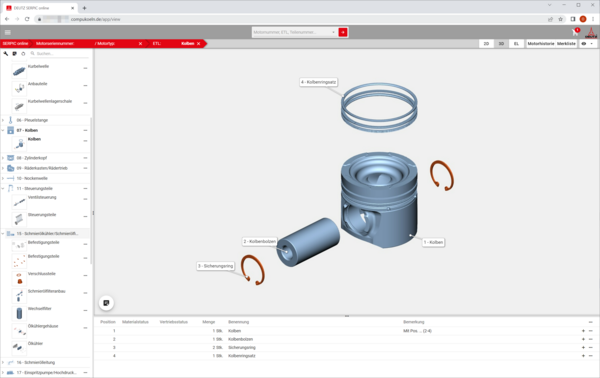Click the SERPIC online breadcrumb
Viewport: 600px width, 378px height.
point(15,44)
